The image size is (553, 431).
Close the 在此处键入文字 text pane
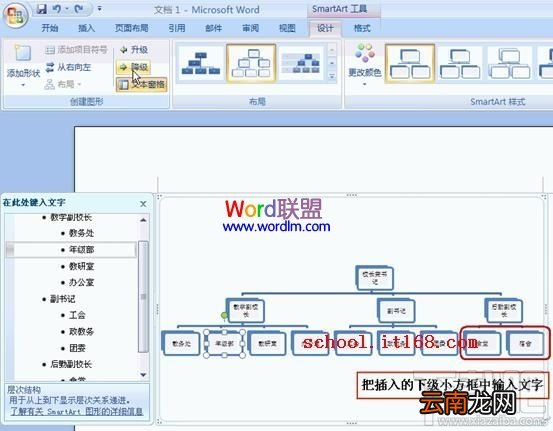[143, 204]
